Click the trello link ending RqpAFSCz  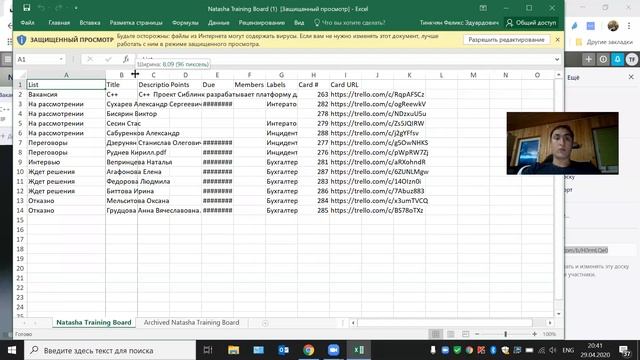[x=377, y=94]
